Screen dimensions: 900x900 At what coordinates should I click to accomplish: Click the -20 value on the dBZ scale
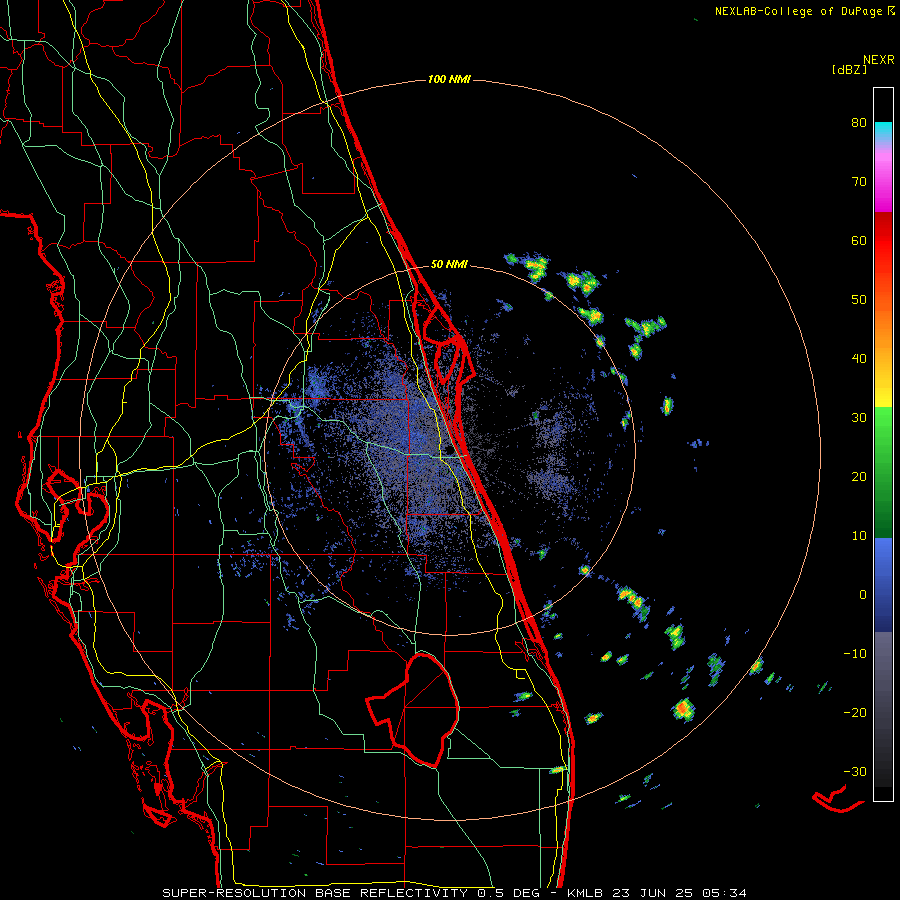[x=855, y=713]
